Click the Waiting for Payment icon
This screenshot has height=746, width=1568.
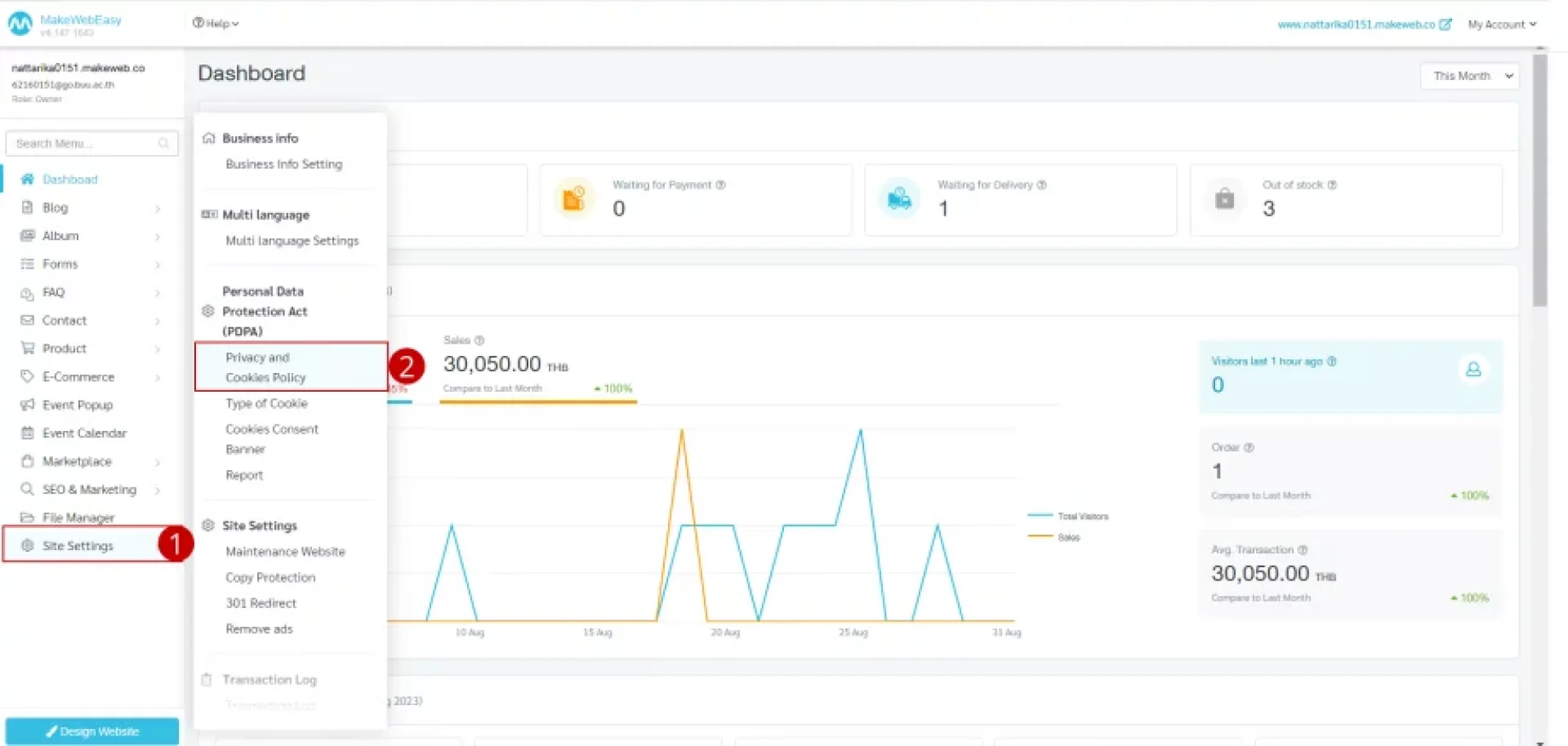click(x=573, y=198)
